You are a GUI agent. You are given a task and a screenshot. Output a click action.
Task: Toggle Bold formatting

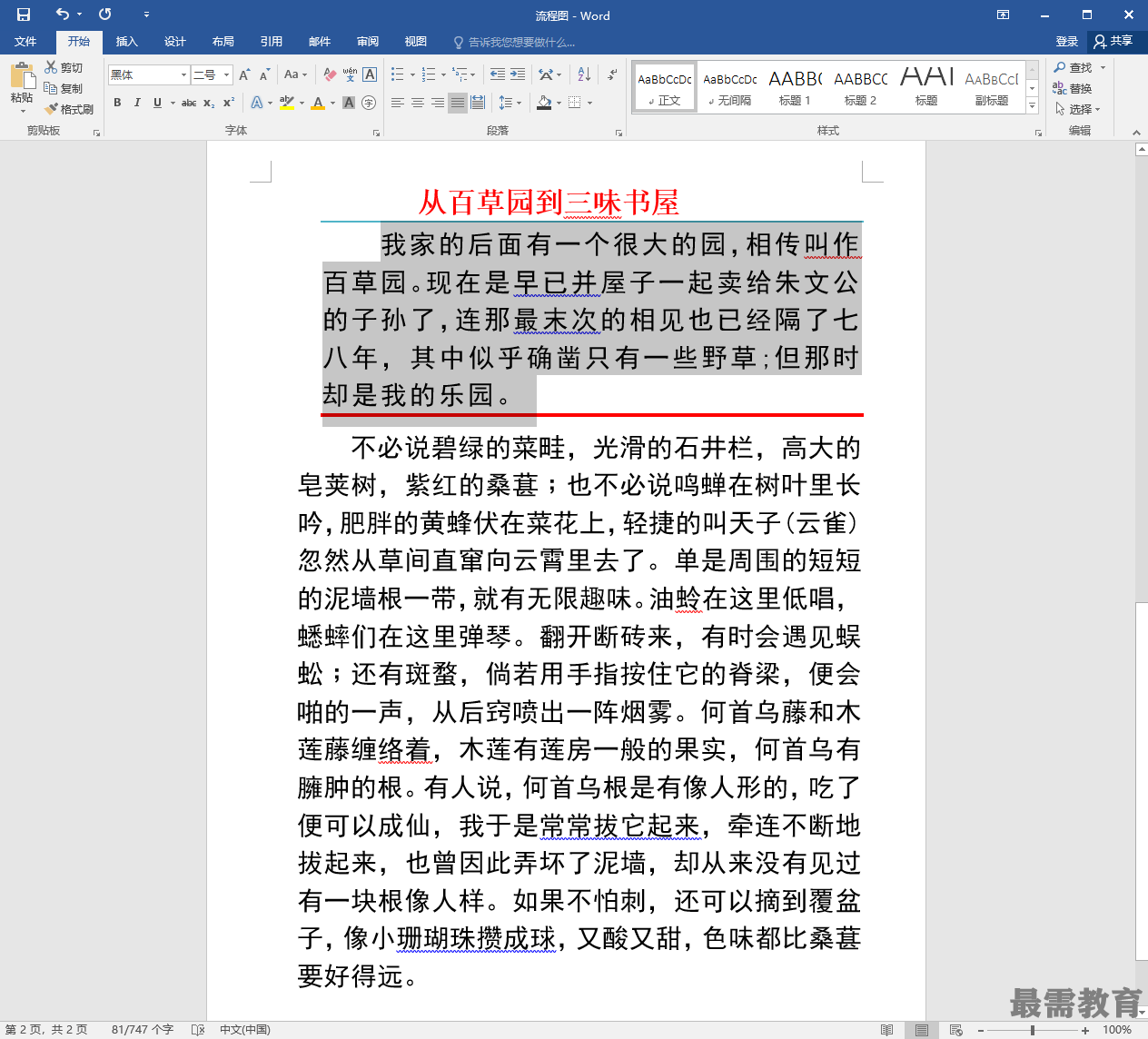point(117,103)
